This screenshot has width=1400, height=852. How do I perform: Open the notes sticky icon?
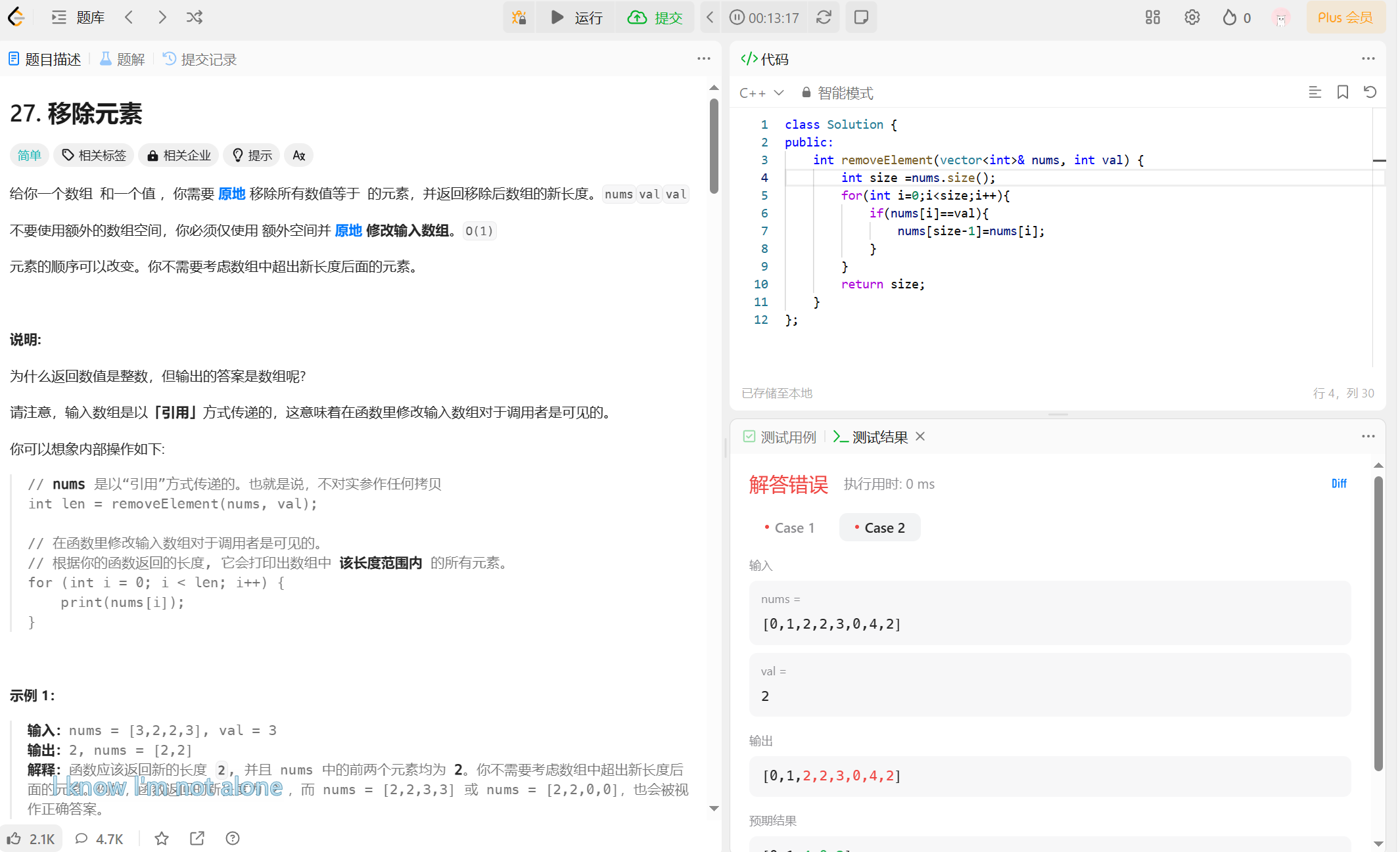[x=862, y=17]
